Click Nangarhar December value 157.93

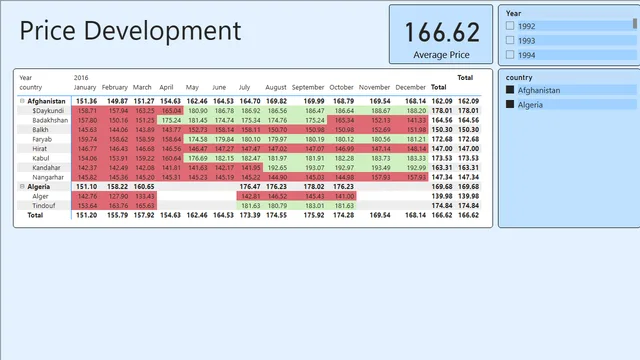(416, 177)
